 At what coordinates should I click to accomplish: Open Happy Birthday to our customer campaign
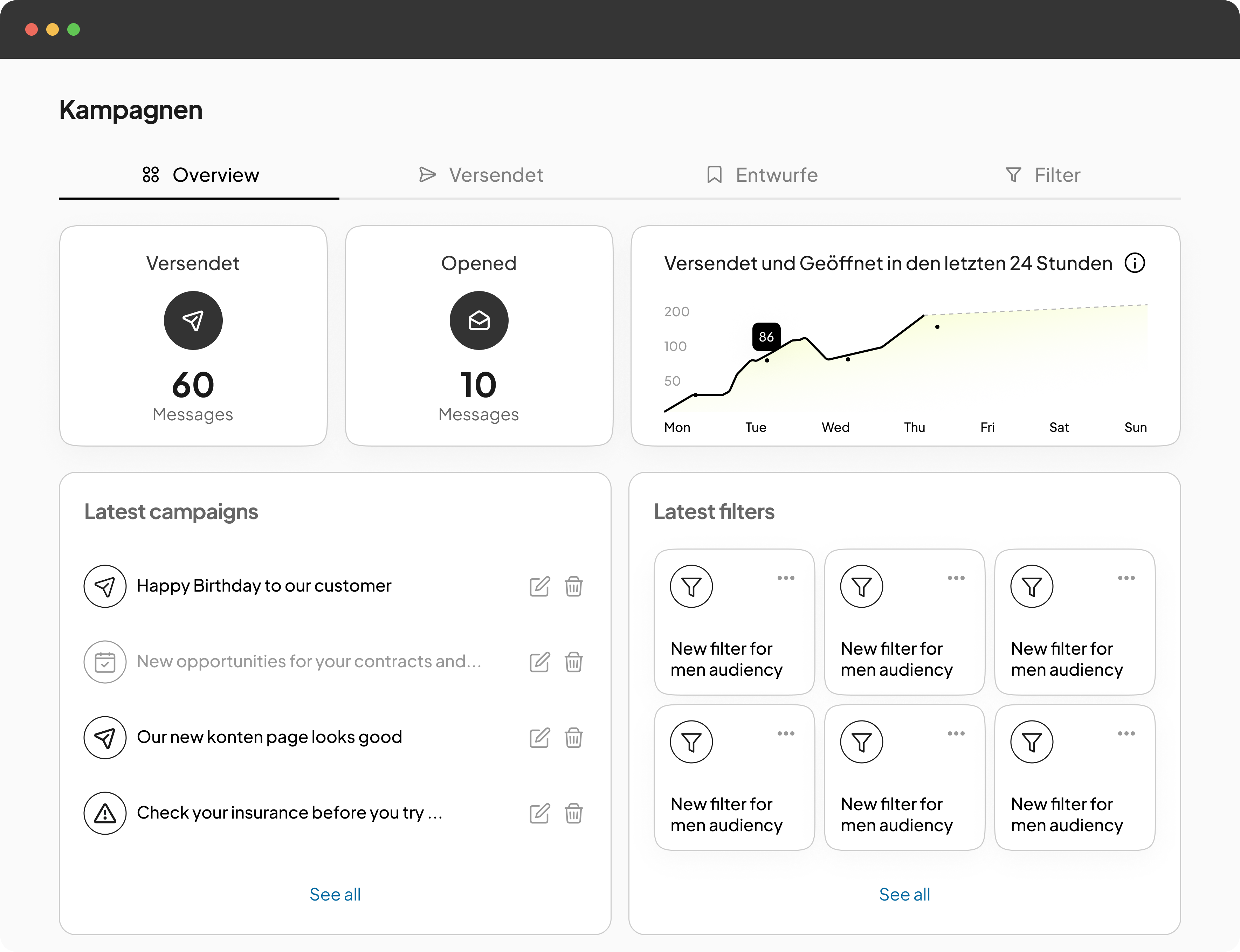point(264,586)
